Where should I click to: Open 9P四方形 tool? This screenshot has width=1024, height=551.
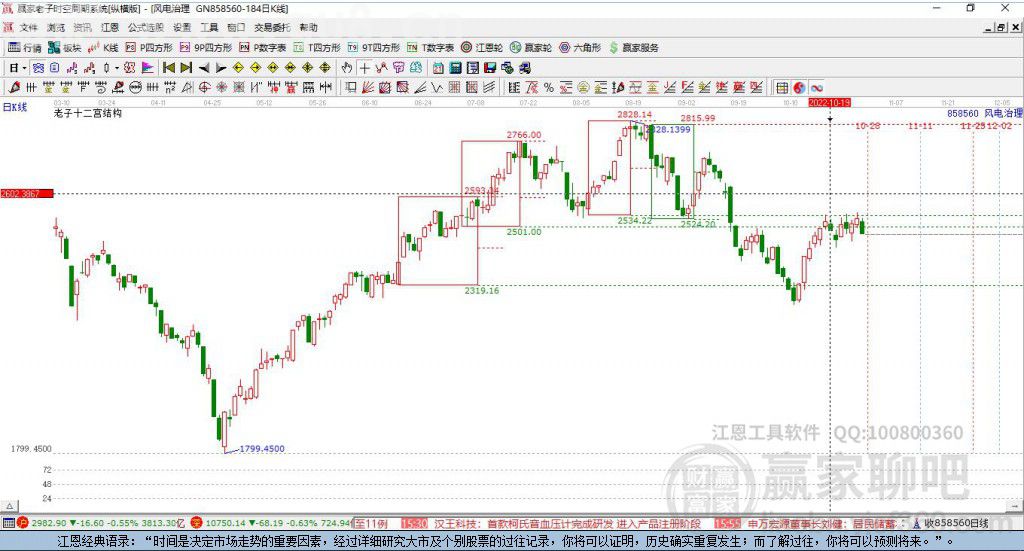point(206,48)
